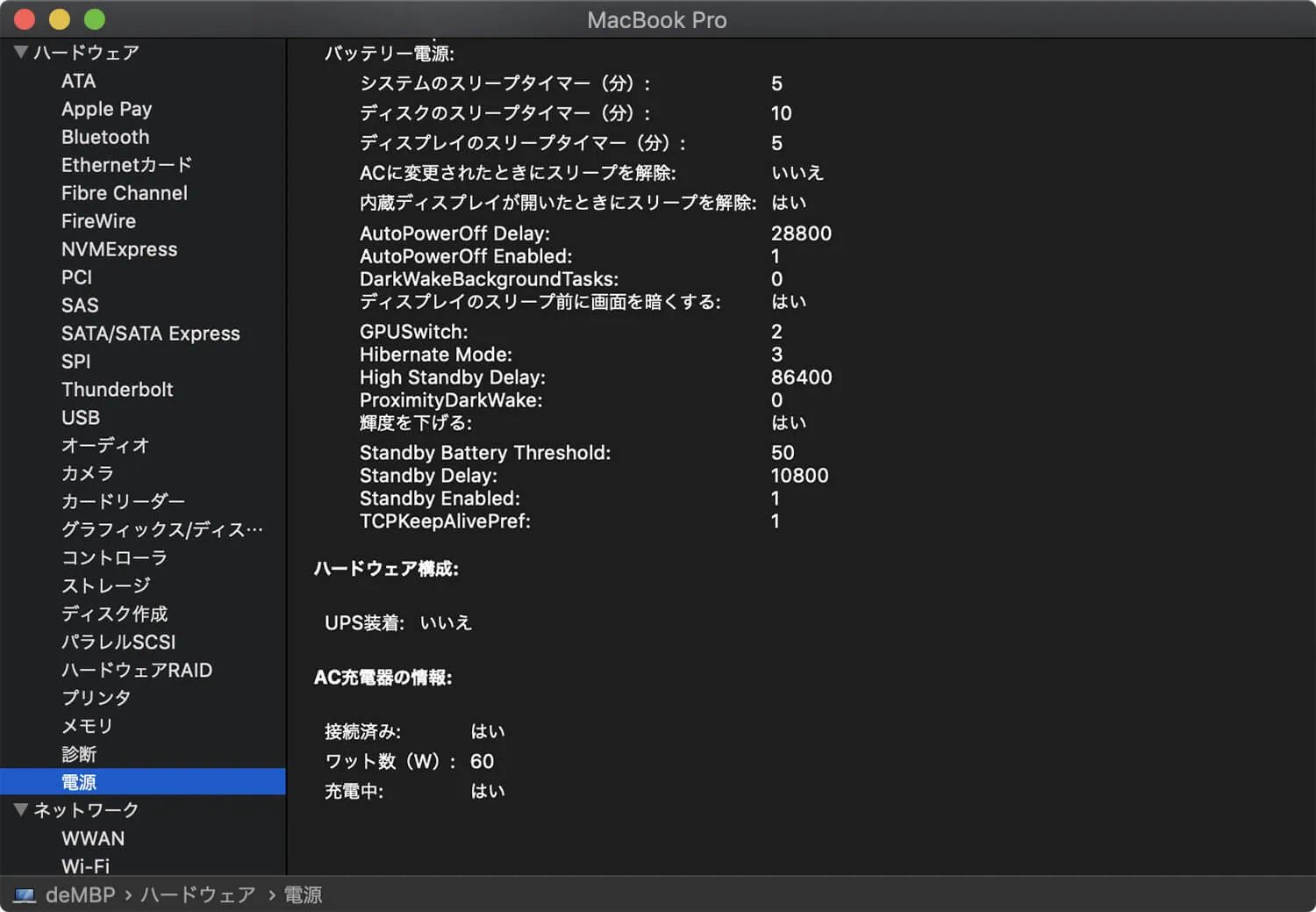Select ディスク作成 in the sidebar
The height and width of the screenshot is (912, 1316).
pos(115,614)
